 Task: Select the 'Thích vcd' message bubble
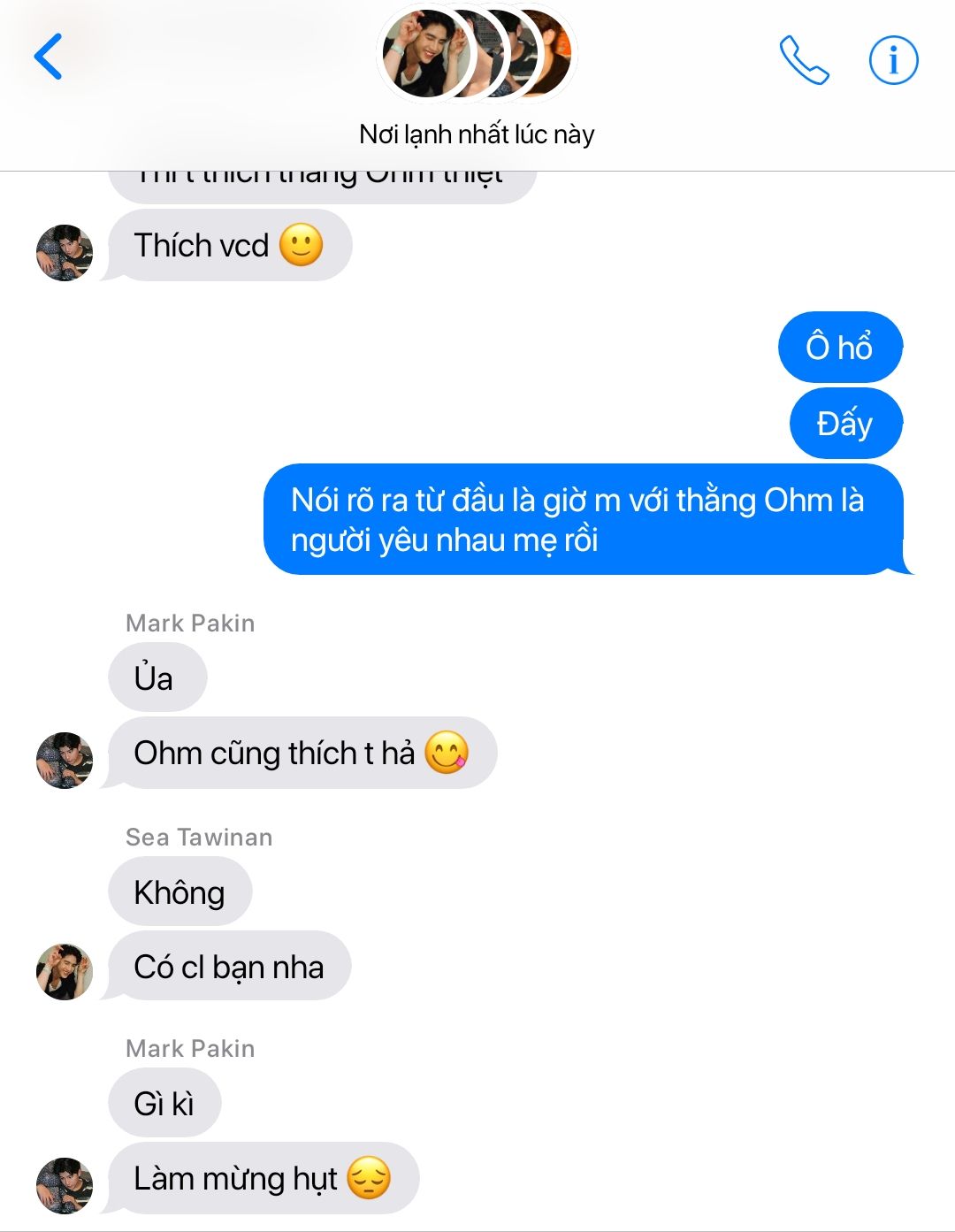230,245
